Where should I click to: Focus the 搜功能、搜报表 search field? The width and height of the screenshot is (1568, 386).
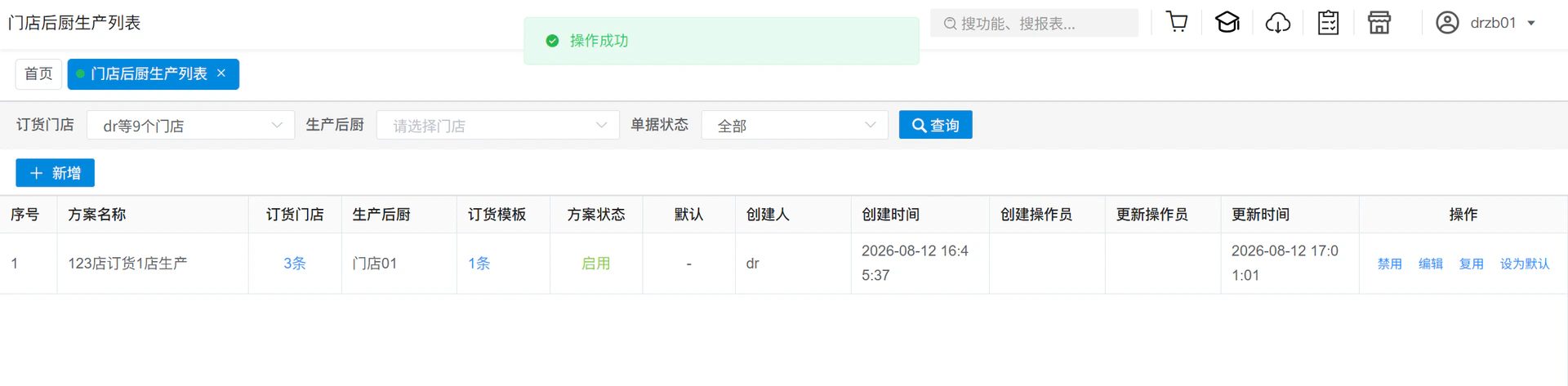click(1034, 23)
